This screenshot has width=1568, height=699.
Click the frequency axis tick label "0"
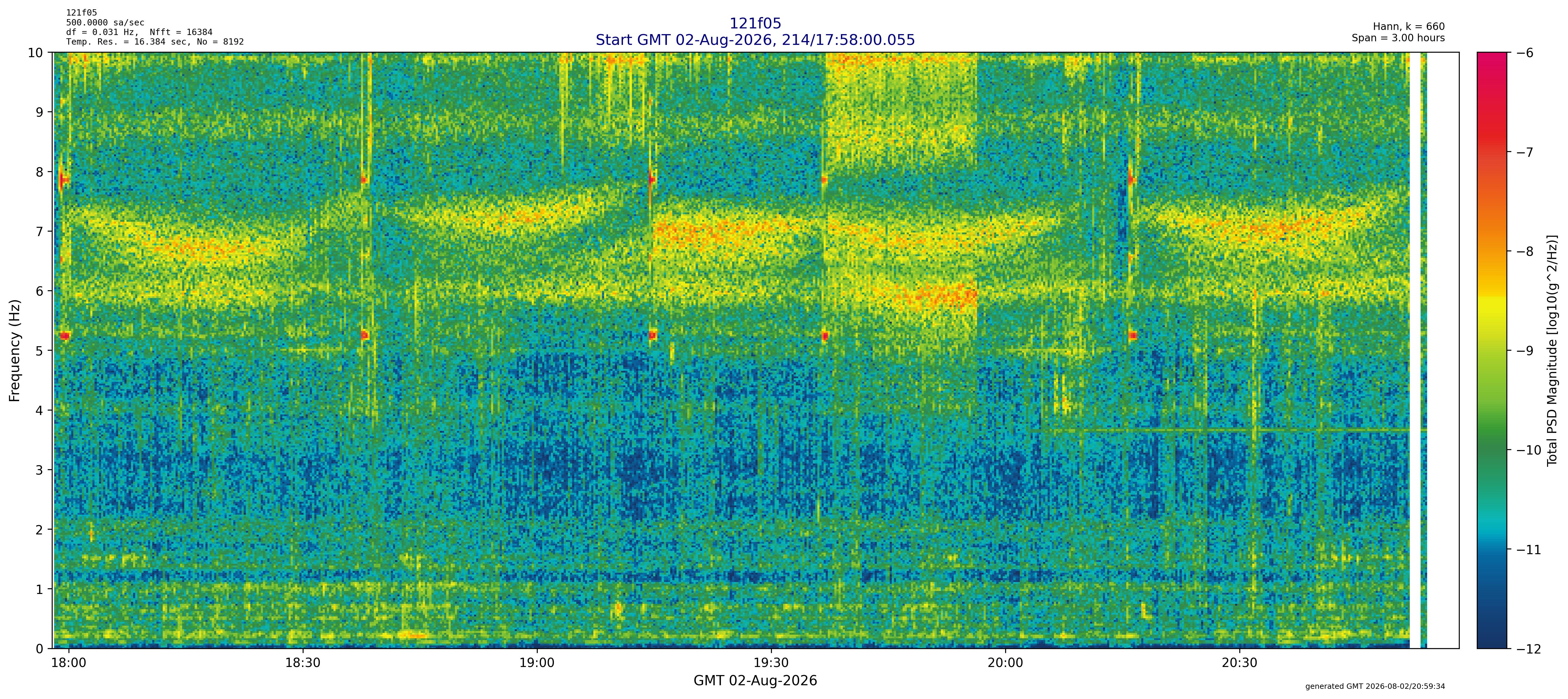click(x=39, y=649)
